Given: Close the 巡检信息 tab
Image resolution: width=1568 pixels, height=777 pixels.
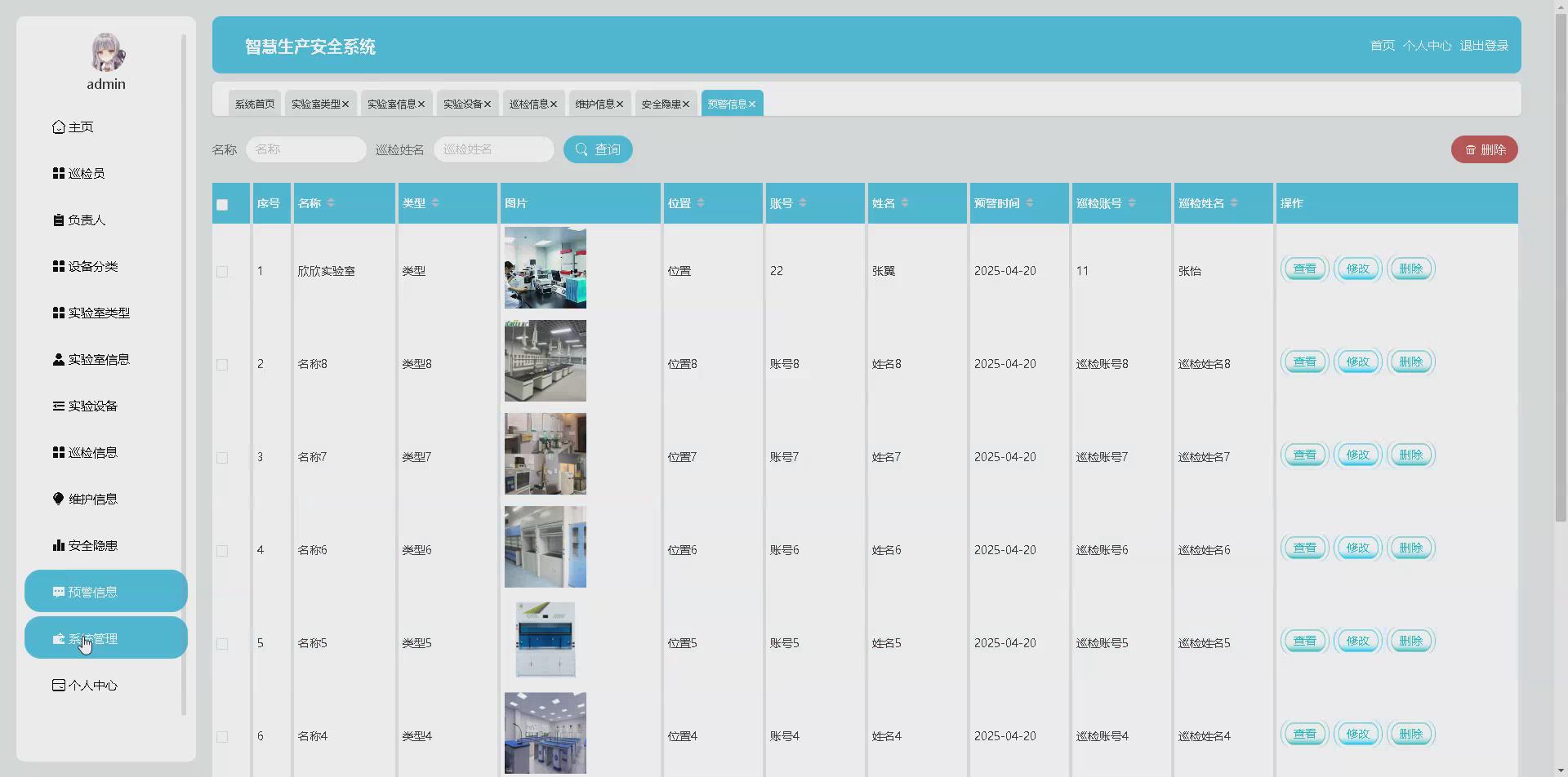Looking at the screenshot, I should coord(554,104).
